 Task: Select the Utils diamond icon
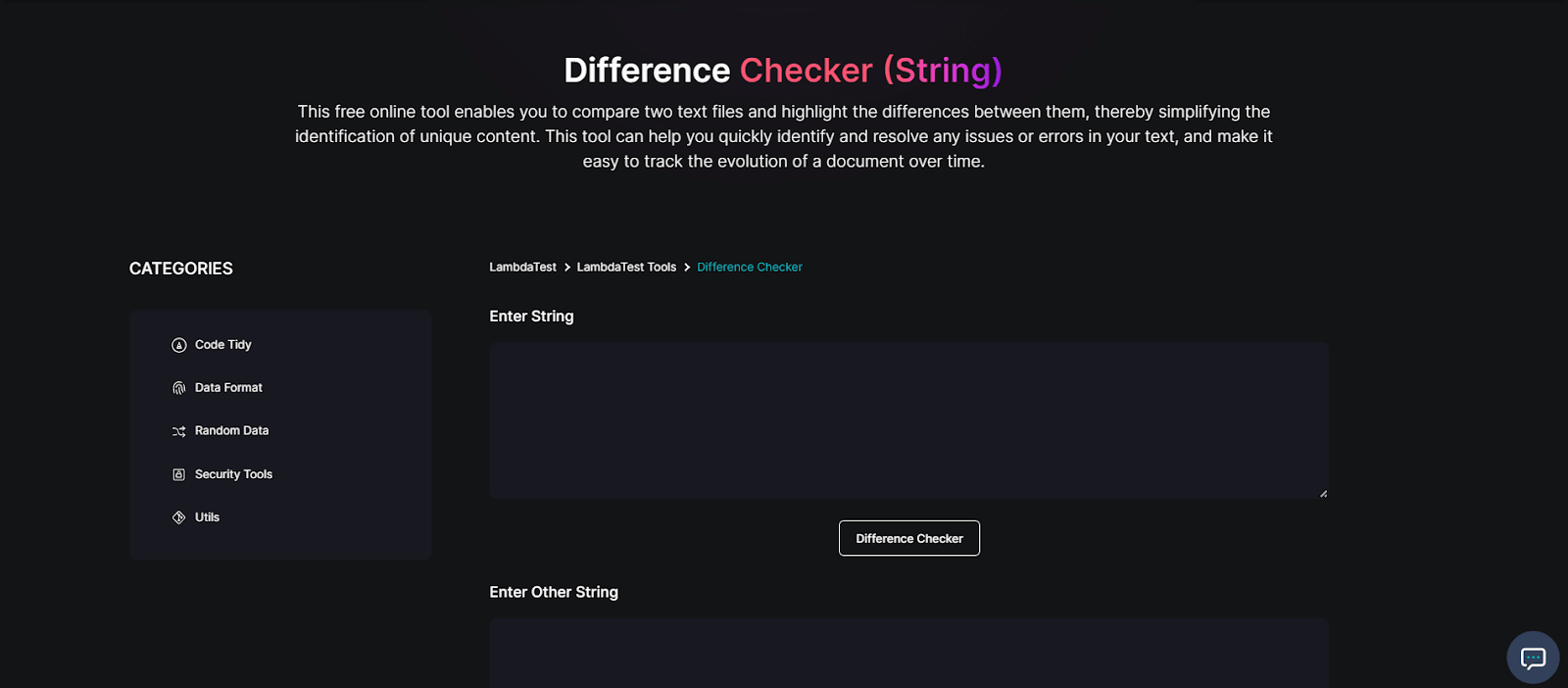(178, 516)
